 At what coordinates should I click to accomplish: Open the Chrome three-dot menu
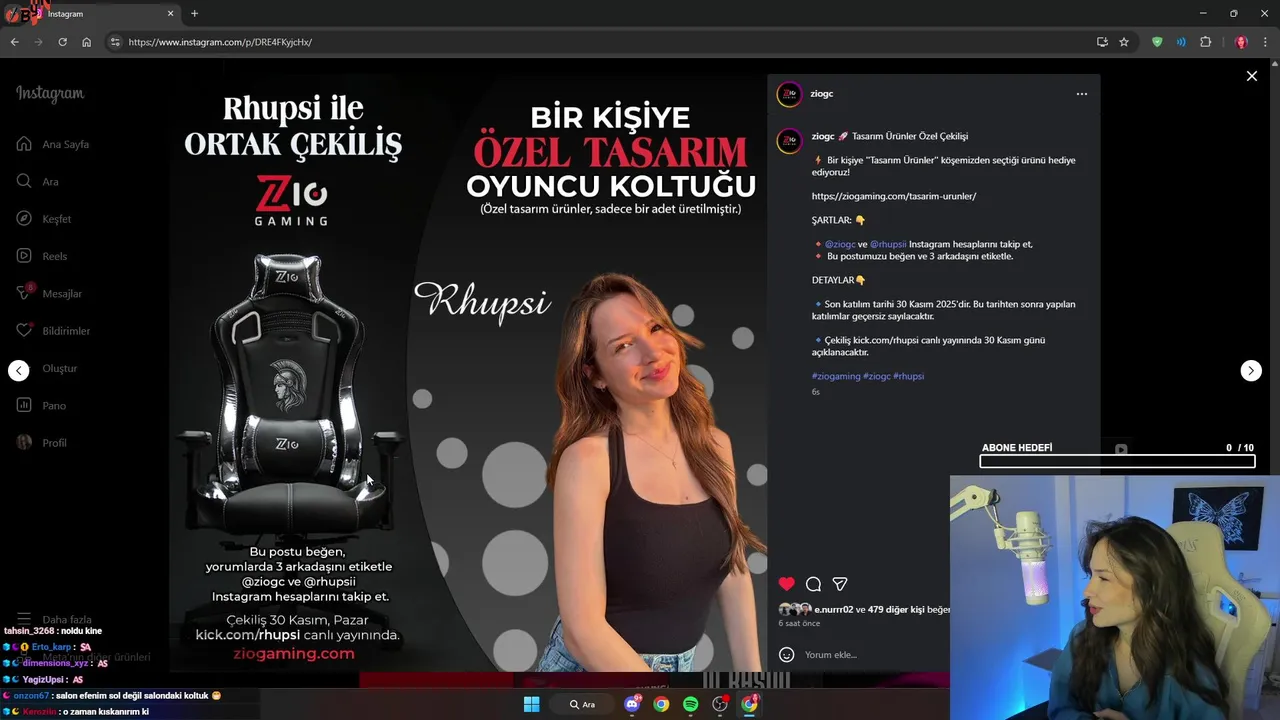1266,42
